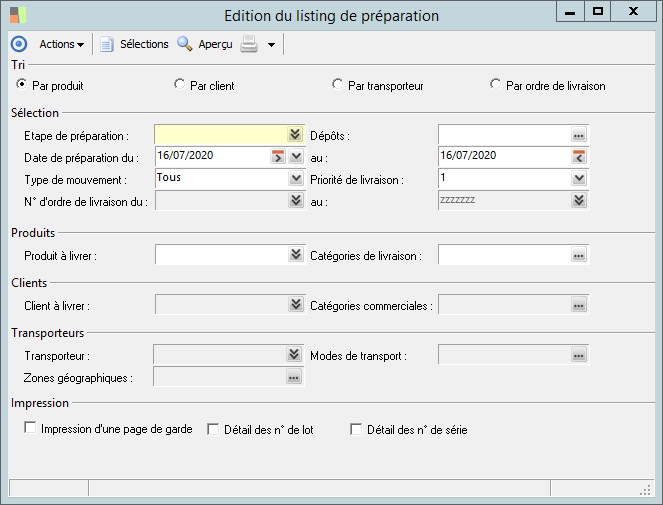Open the Type de mouvement dropdown
Image resolution: width=663 pixels, height=505 pixels.
(x=295, y=178)
